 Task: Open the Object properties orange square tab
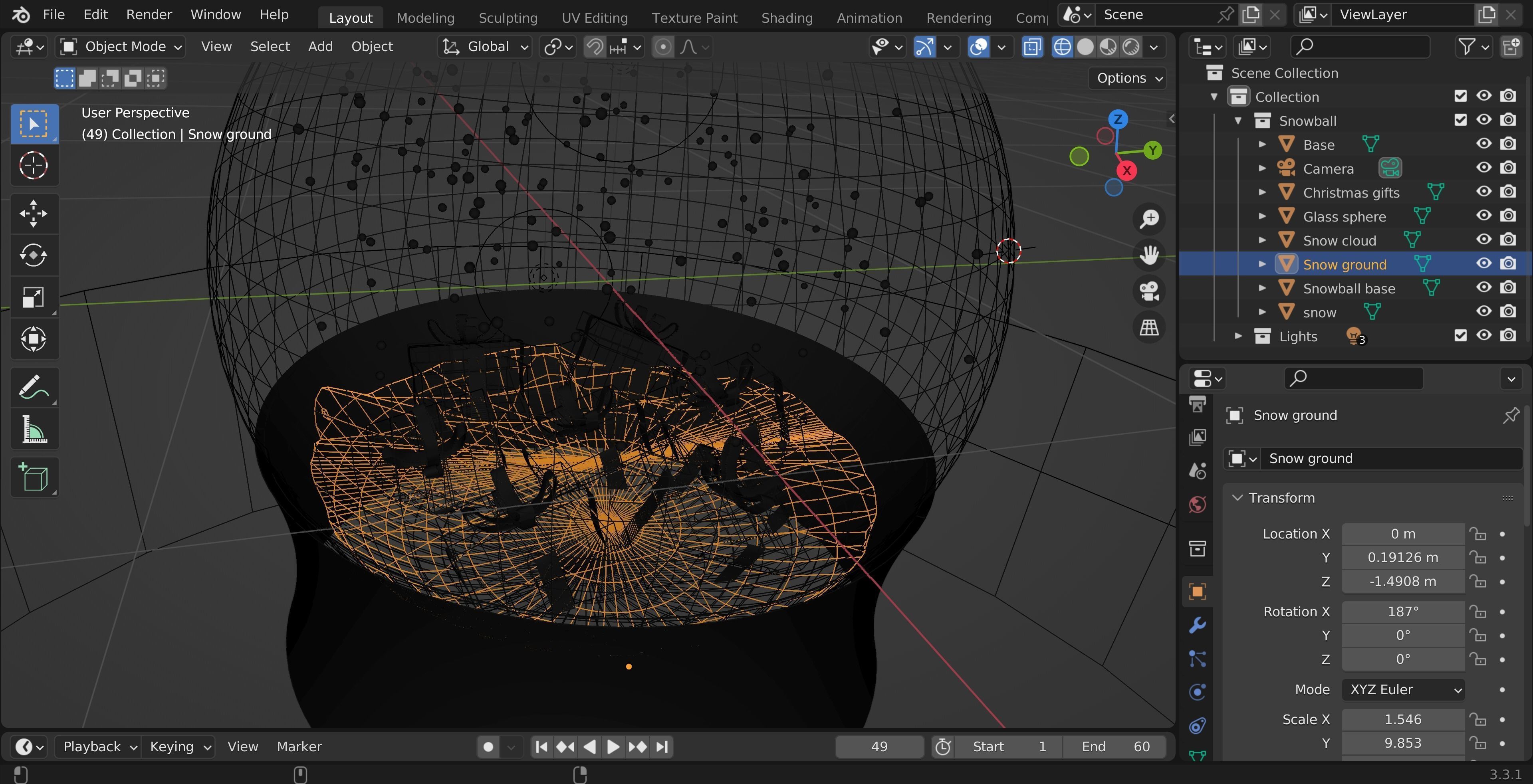point(1197,591)
